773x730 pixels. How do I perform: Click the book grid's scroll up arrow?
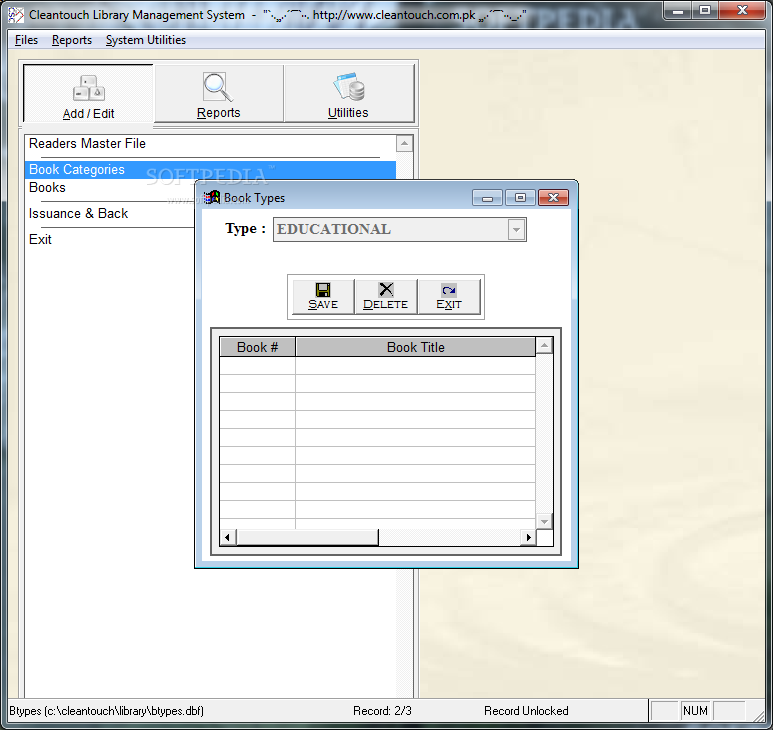tap(544, 346)
